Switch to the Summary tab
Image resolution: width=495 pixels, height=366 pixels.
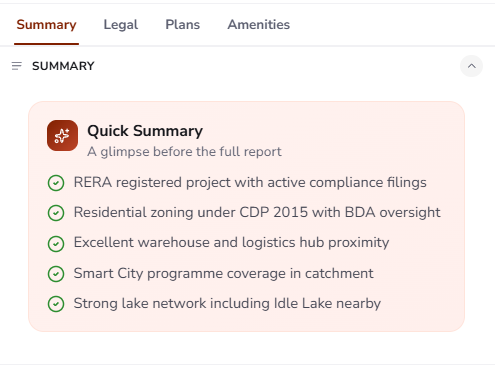[46, 25]
